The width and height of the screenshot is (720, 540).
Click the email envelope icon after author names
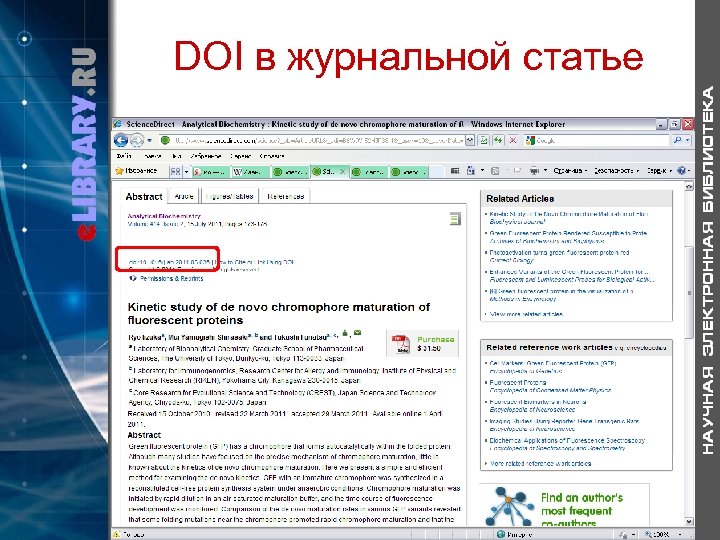358,333
